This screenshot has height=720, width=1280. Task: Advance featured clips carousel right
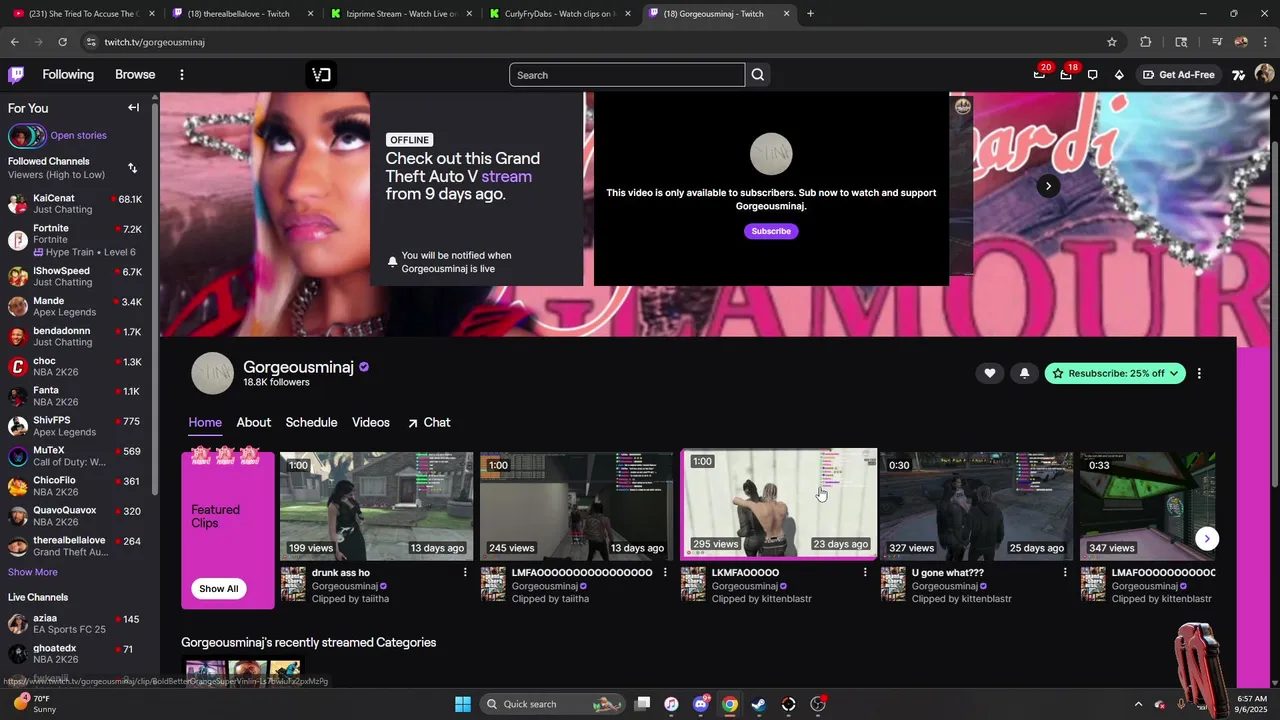1207,538
